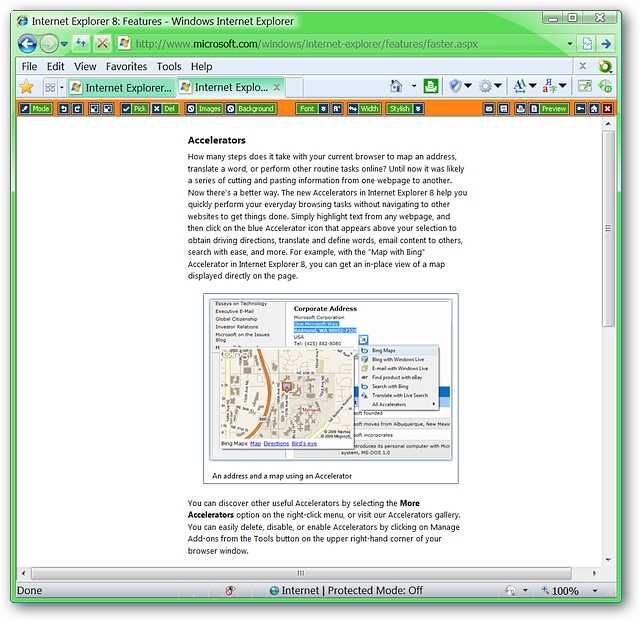Image resolution: width=640 pixels, height=621 pixels.
Task: Click Internet | Protected Mode: Off status
Action: [x=346, y=590]
